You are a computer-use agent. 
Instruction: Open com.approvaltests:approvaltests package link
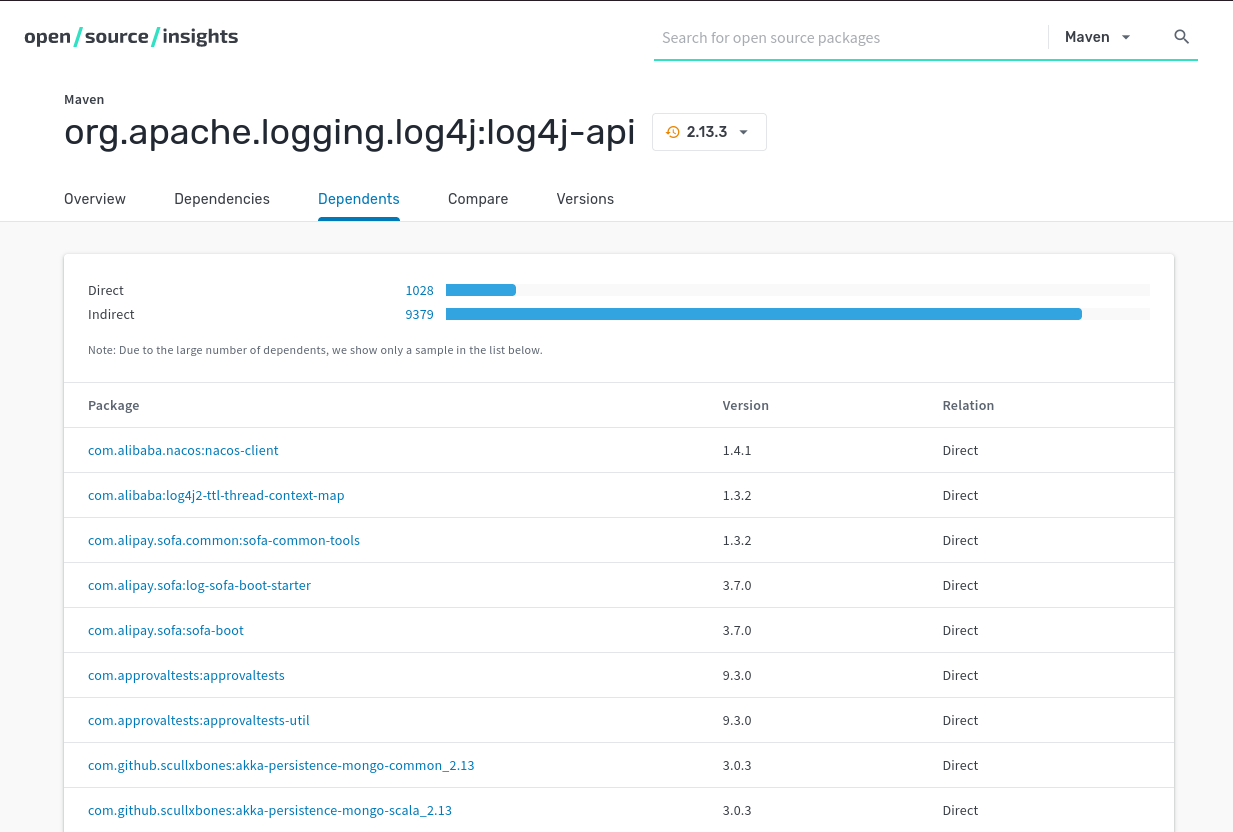(x=186, y=675)
